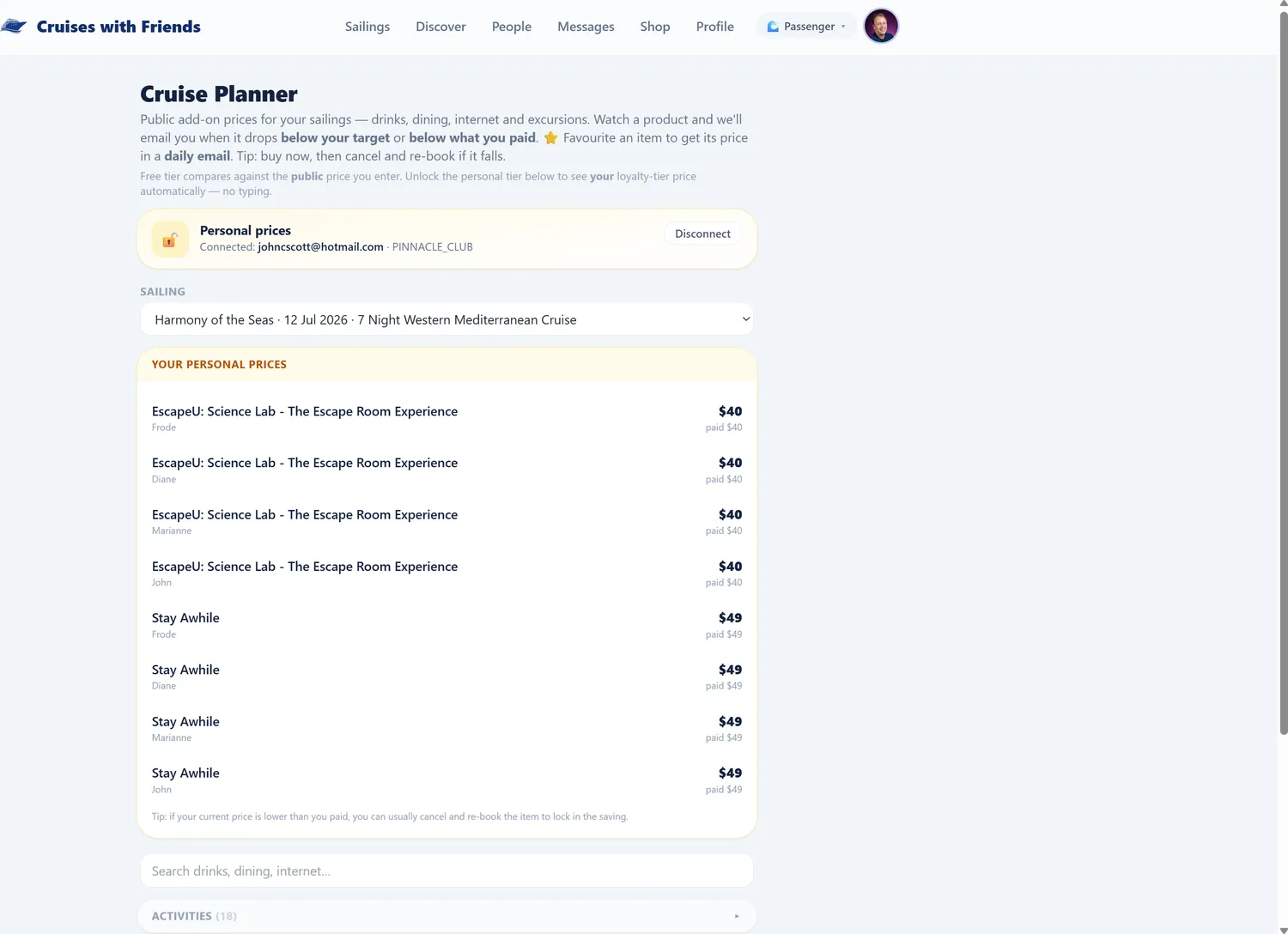Open the Passenger role dropdown
This screenshot has width=1288, height=934.
tap(806, 27)
